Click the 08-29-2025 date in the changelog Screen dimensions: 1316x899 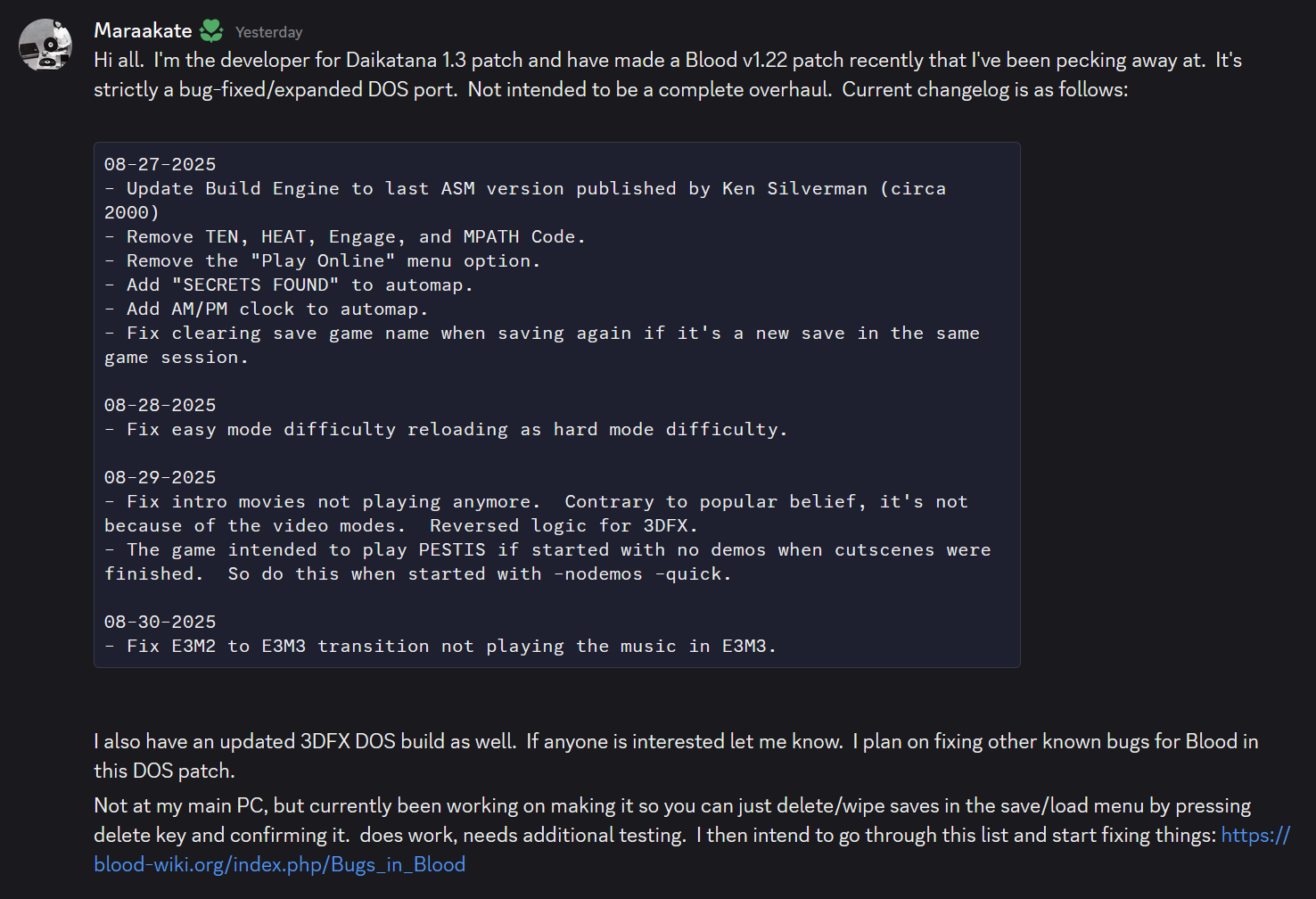click(160, 477)
